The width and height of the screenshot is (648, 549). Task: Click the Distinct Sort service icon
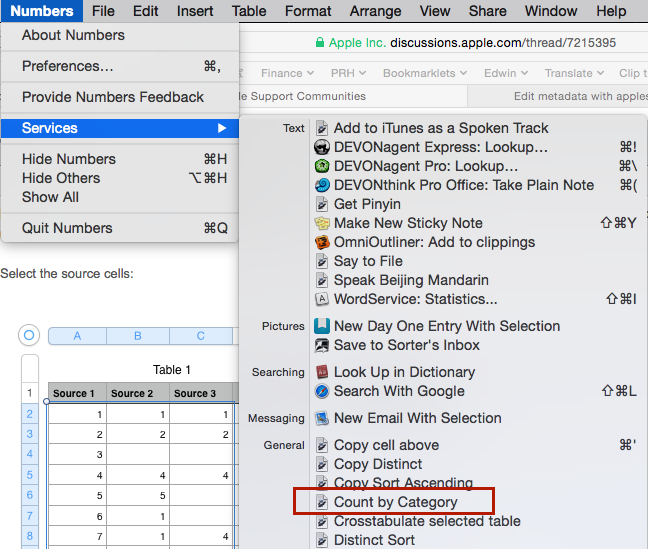click(x=322, y=540)
